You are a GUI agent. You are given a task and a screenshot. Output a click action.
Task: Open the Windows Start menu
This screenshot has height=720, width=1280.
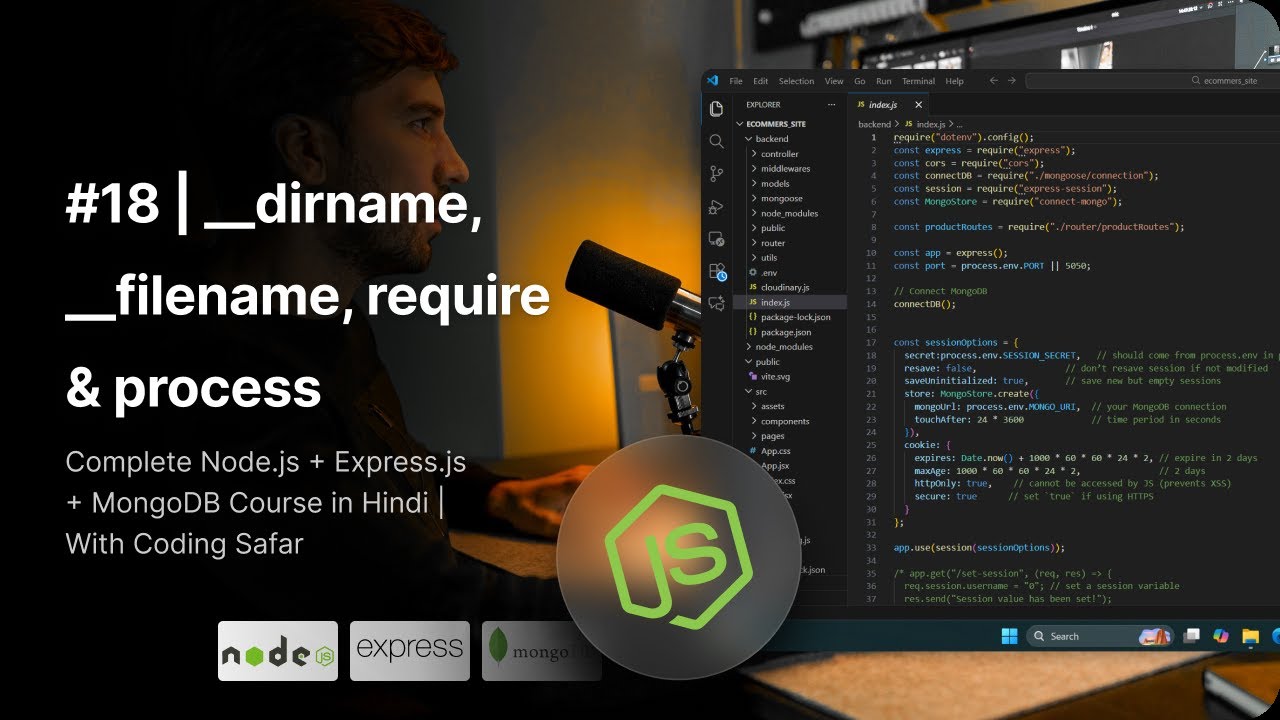pyautogui.click(x=1009, y=636)
